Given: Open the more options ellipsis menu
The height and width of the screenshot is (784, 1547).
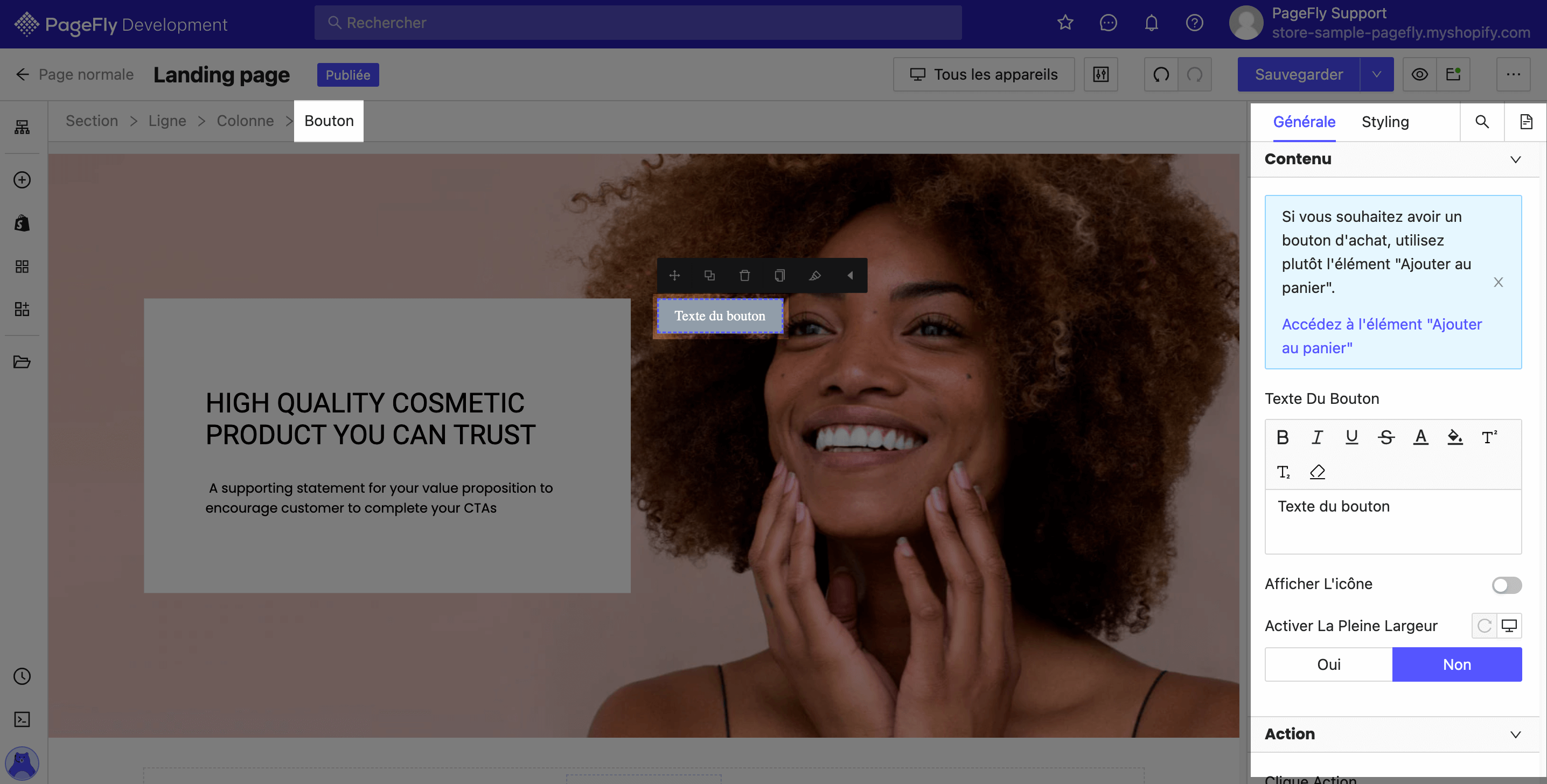Looking at the screenshot, I should tap(1514, 74).
